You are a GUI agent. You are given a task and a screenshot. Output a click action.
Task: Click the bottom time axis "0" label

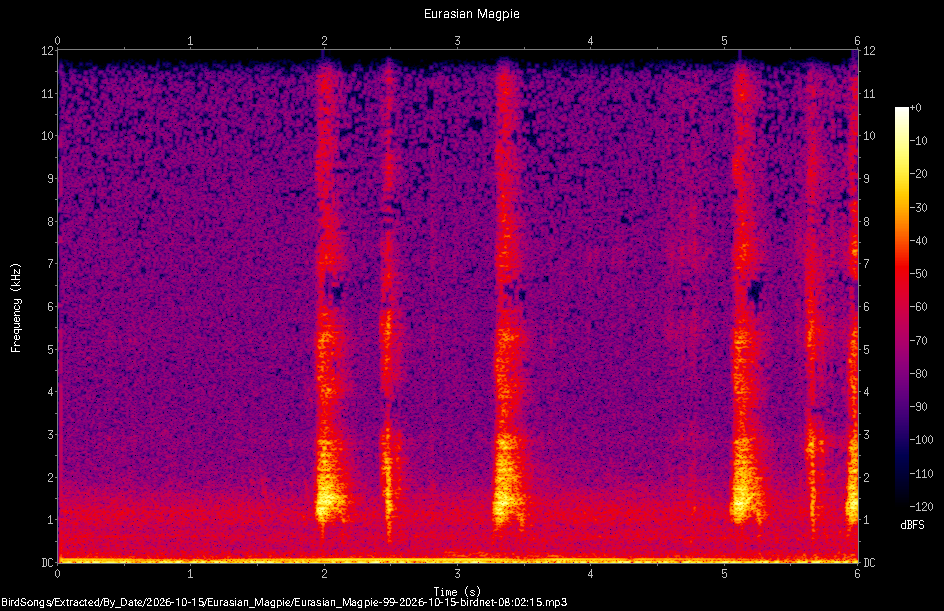point(57,574)
